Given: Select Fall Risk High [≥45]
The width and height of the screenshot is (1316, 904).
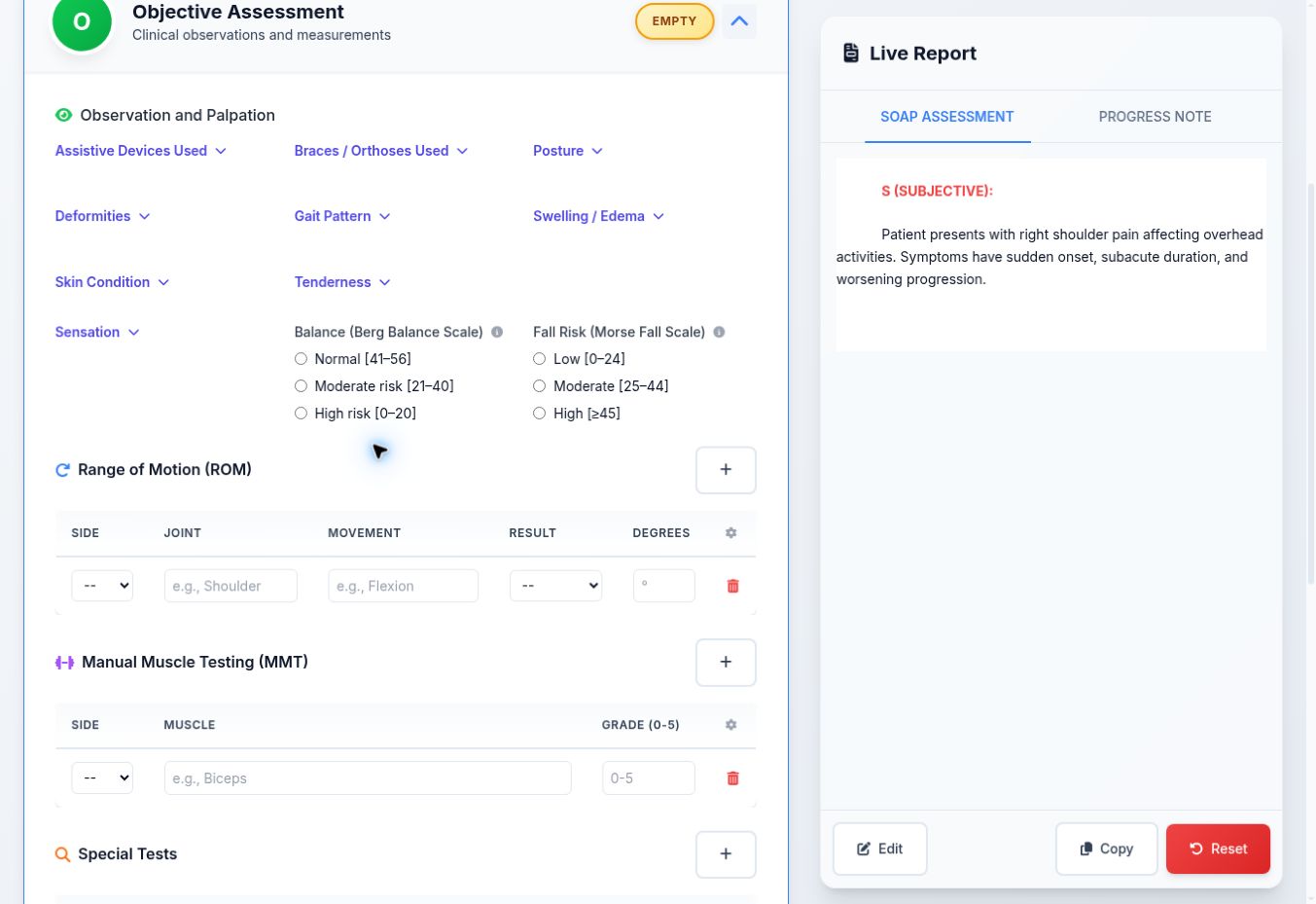Looking at the screenshot, I should pos(540,414).
